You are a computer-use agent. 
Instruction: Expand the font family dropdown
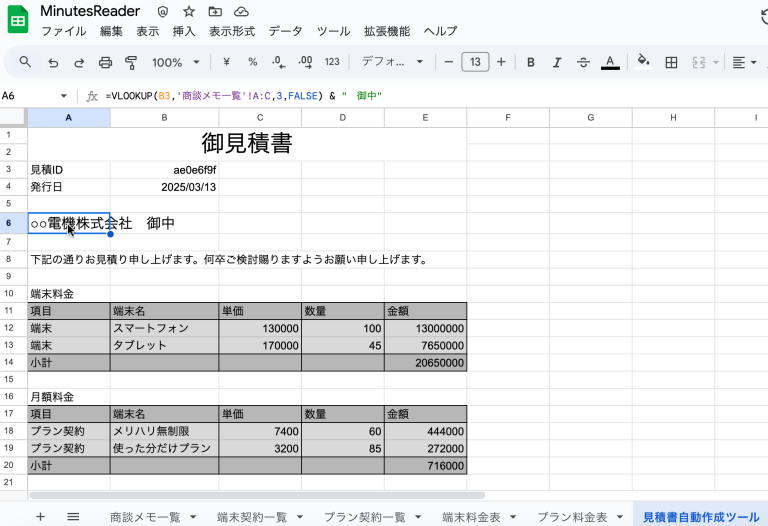tap(392, 62)
